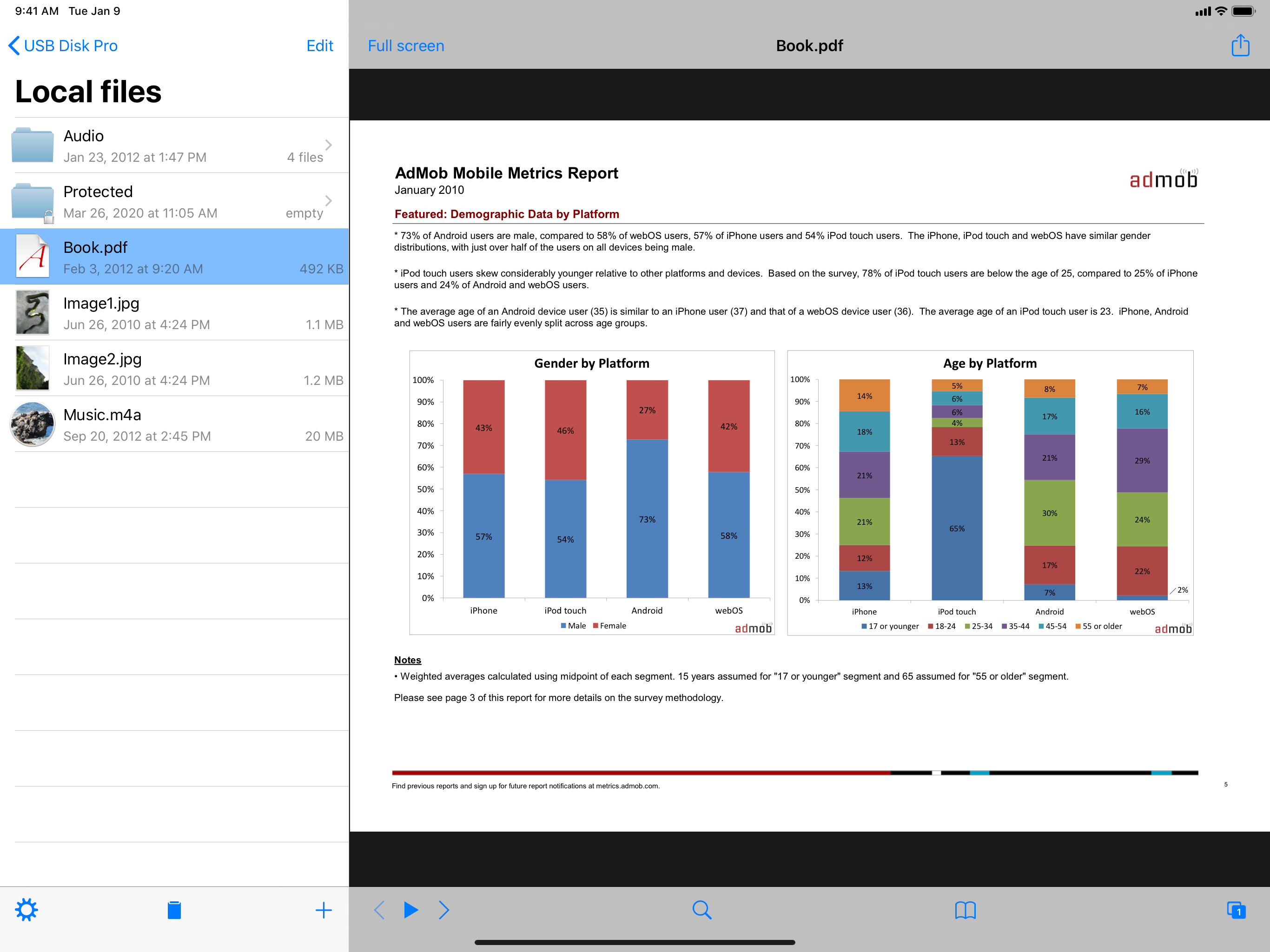Screen dimensions: 1270x952
Task: Tap Edit in Local files
Action: coord(320,46)
